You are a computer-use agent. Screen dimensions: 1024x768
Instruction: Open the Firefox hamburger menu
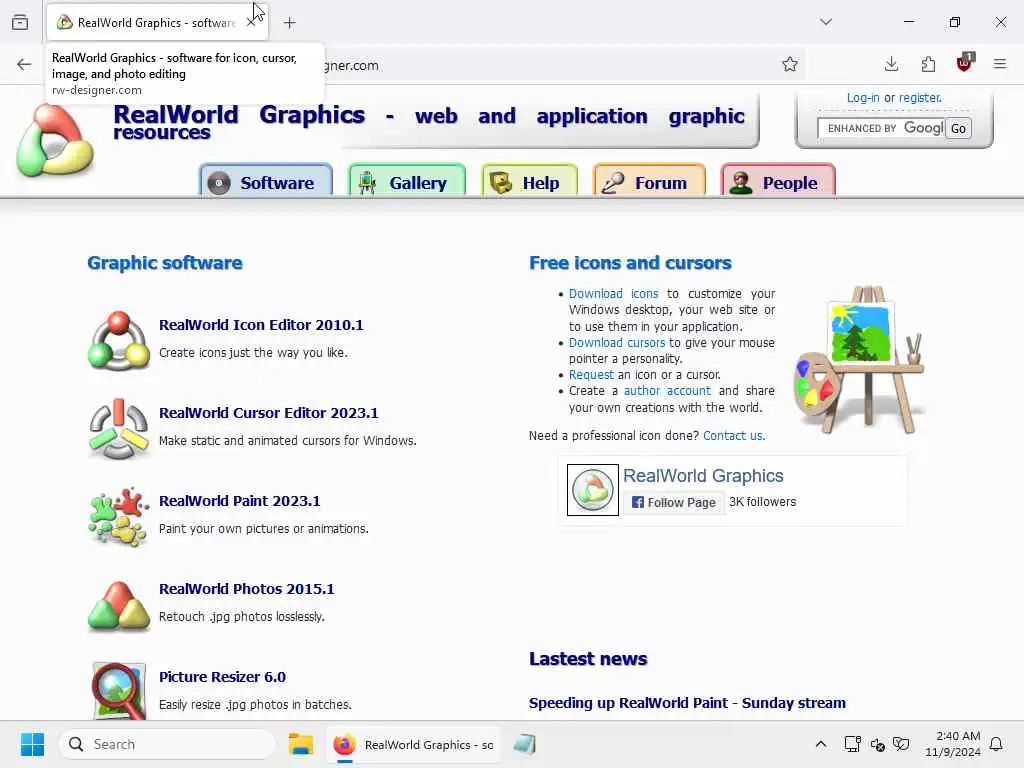click(x=1000, y=64)
